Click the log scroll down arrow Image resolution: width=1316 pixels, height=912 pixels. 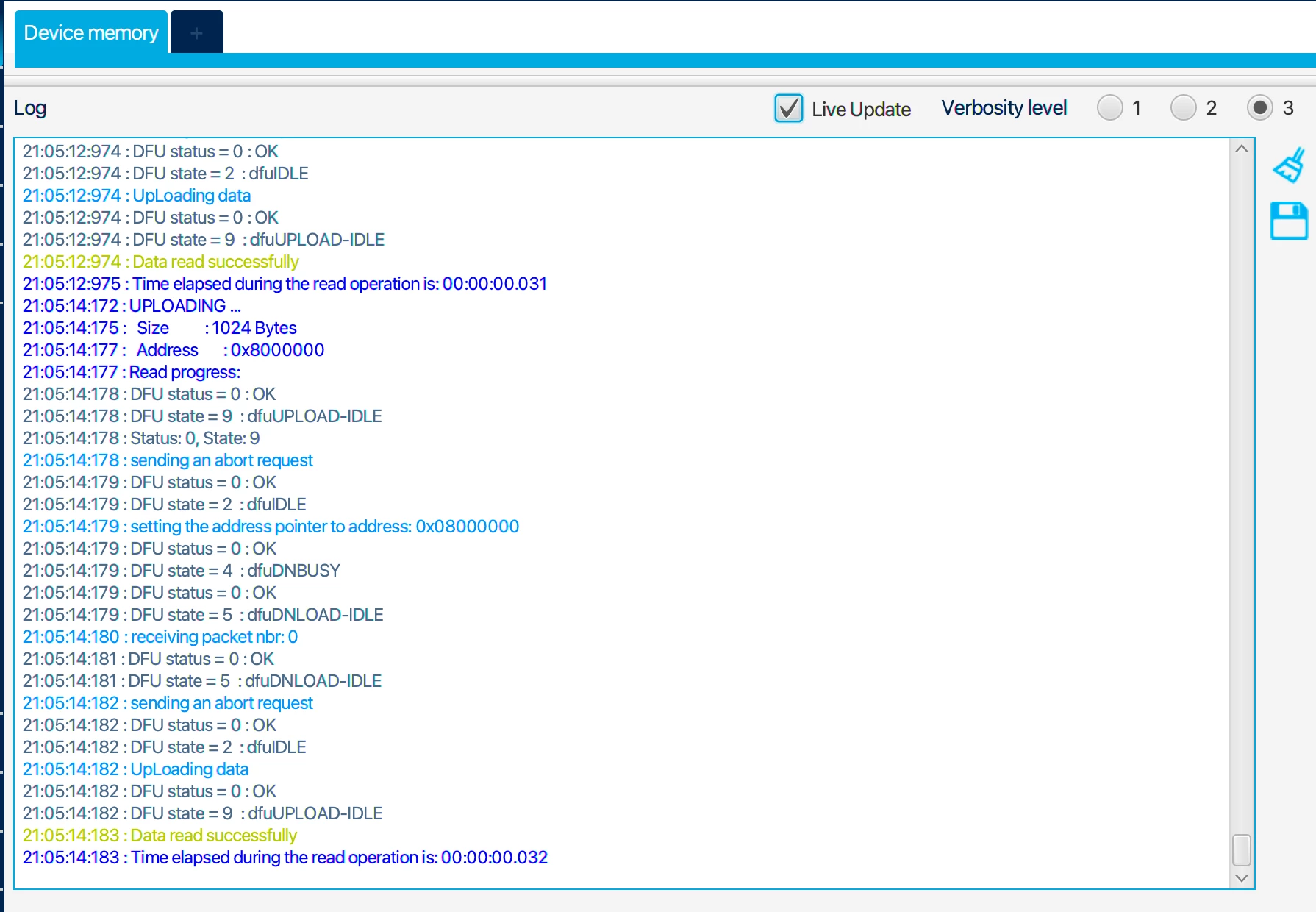[x=1242, y=878]
